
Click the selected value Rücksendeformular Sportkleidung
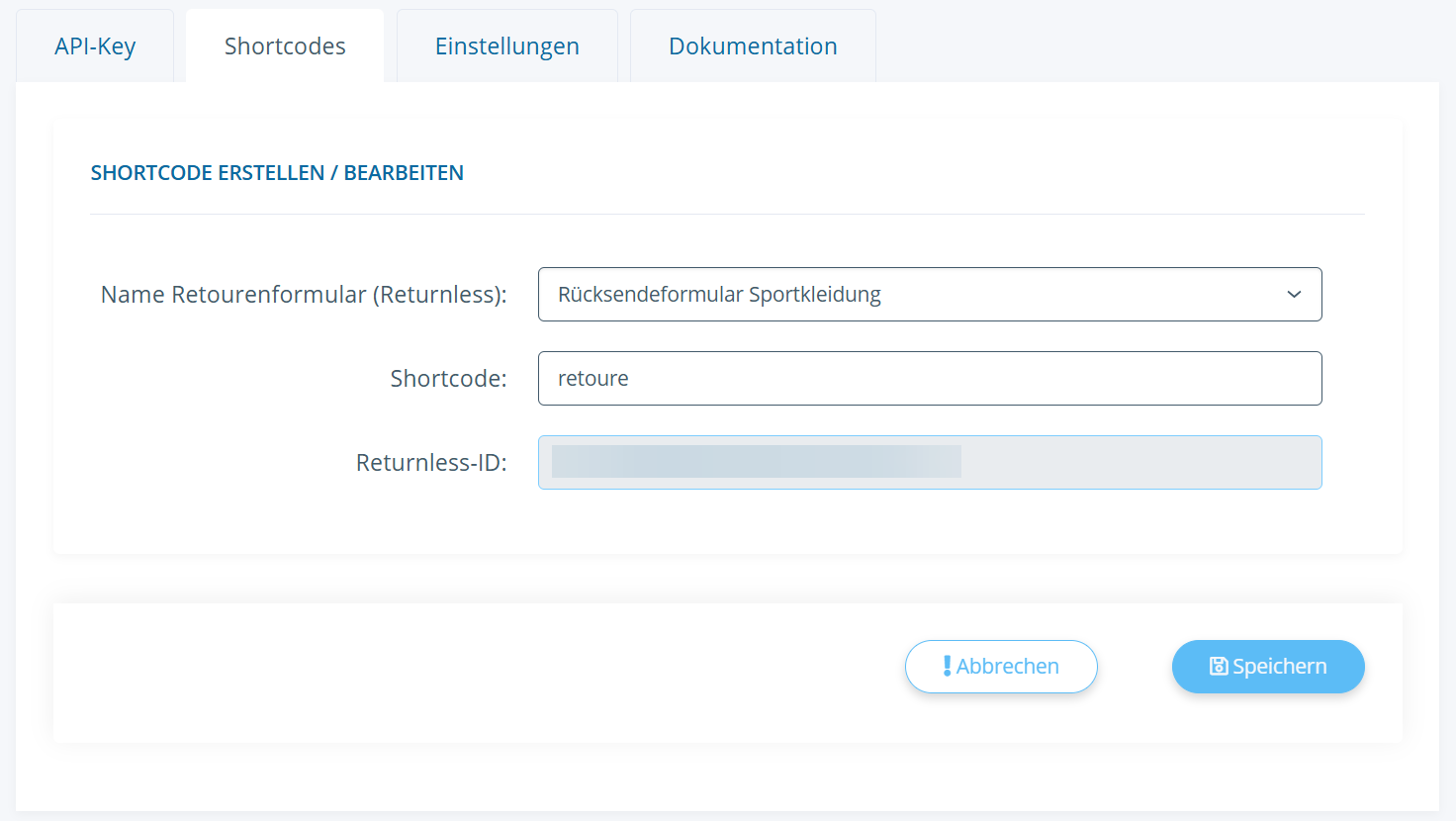pos(719,295)
